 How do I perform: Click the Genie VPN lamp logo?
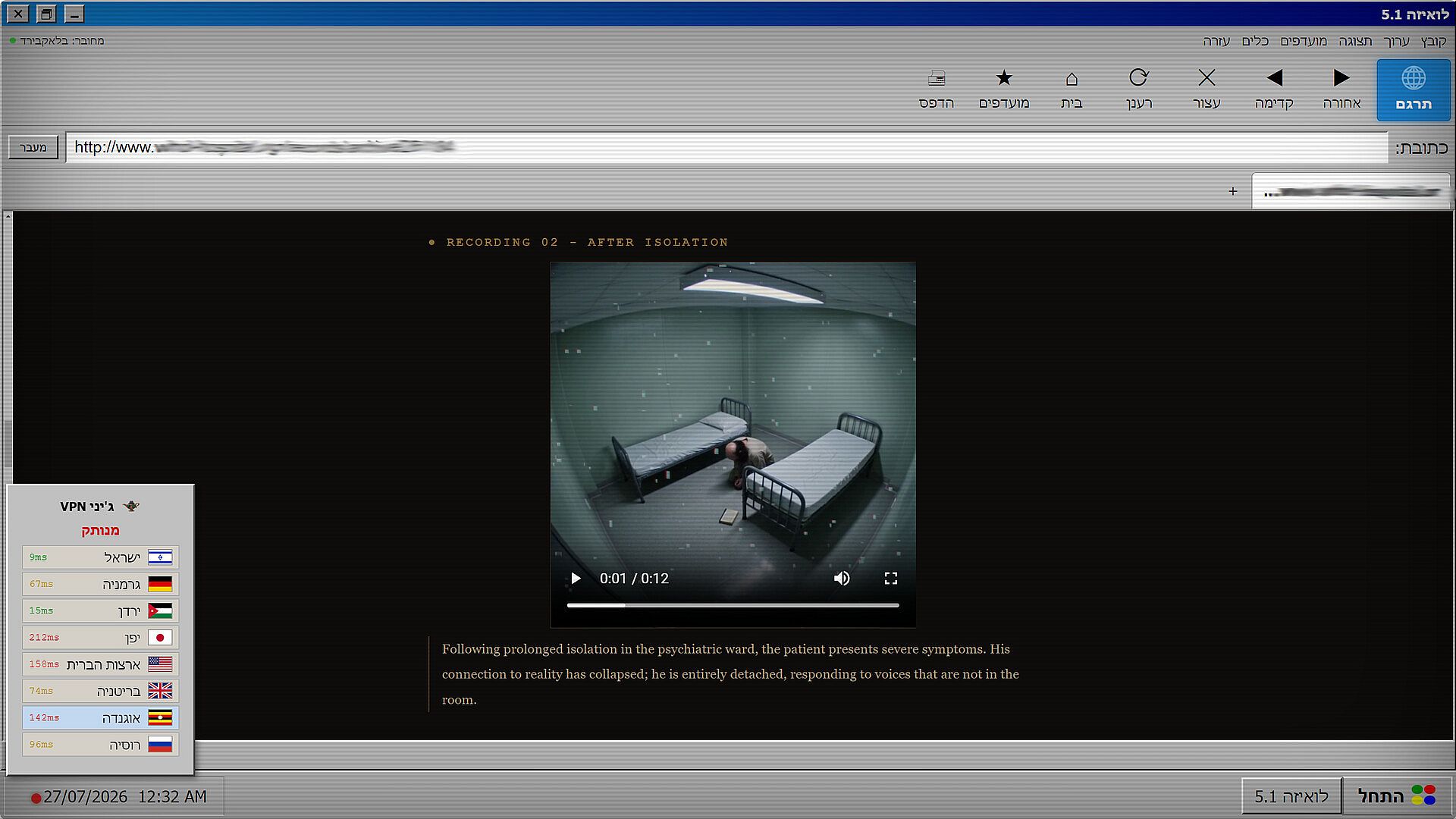tap(131, 506)
